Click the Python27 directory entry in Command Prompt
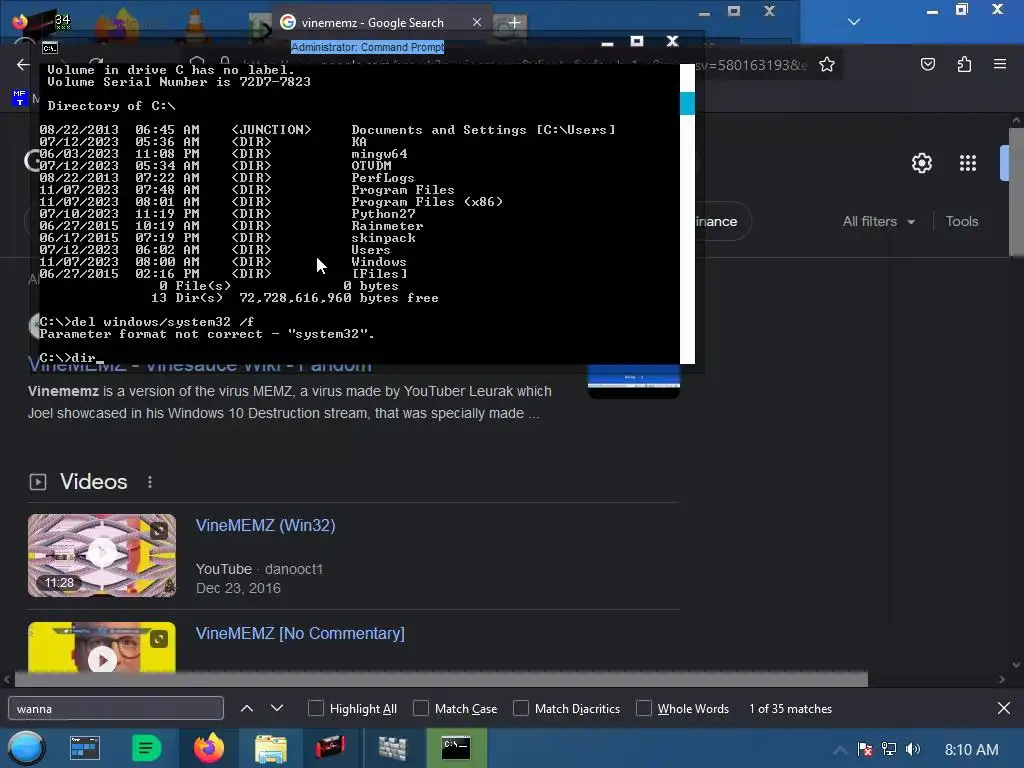1024x768 pixels. 383,214
